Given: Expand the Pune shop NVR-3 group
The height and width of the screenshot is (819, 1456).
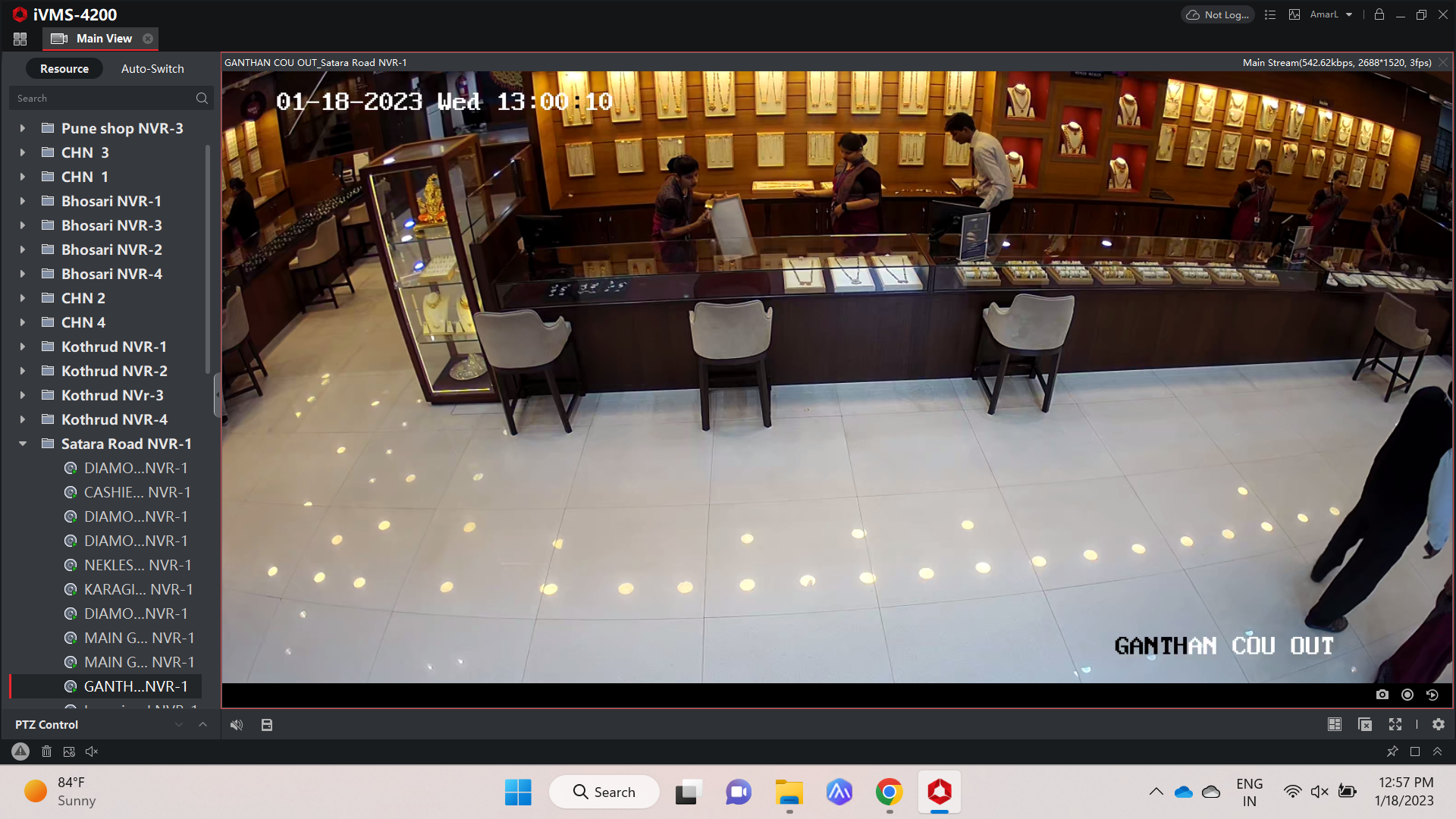Looking at the screenshot, I should pos(23,128).
